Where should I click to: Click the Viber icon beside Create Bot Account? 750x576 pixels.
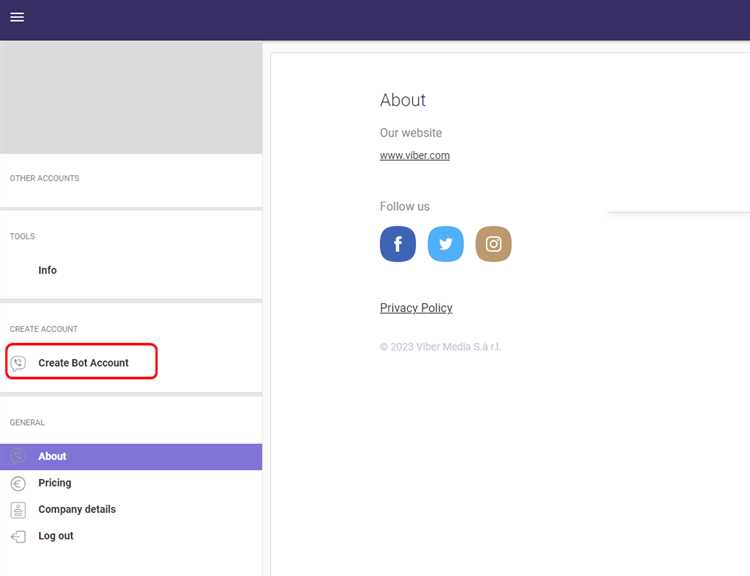(18, 363)
